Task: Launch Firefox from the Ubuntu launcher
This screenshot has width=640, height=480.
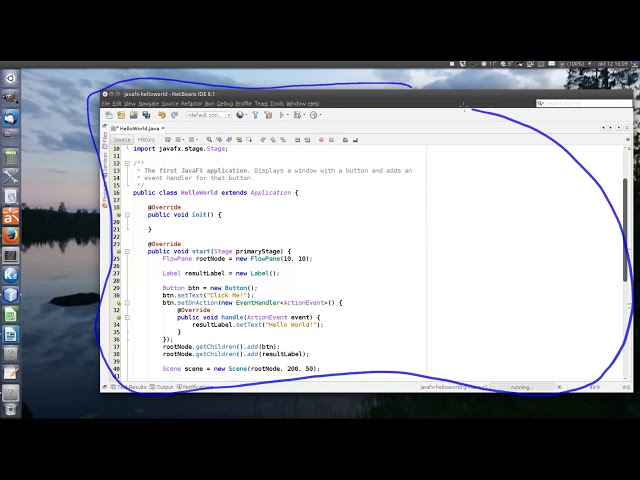Action: tap(11, 236)
